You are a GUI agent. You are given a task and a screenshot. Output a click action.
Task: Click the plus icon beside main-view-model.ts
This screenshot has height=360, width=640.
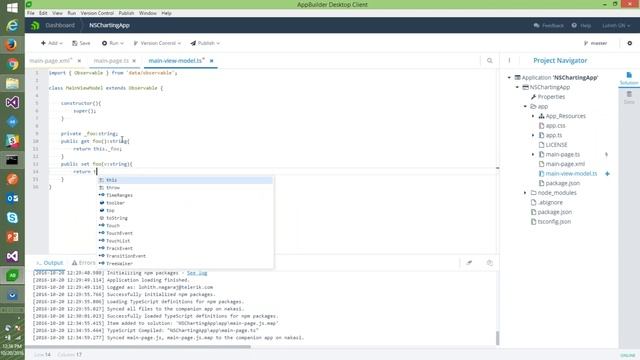pos(607,174)
